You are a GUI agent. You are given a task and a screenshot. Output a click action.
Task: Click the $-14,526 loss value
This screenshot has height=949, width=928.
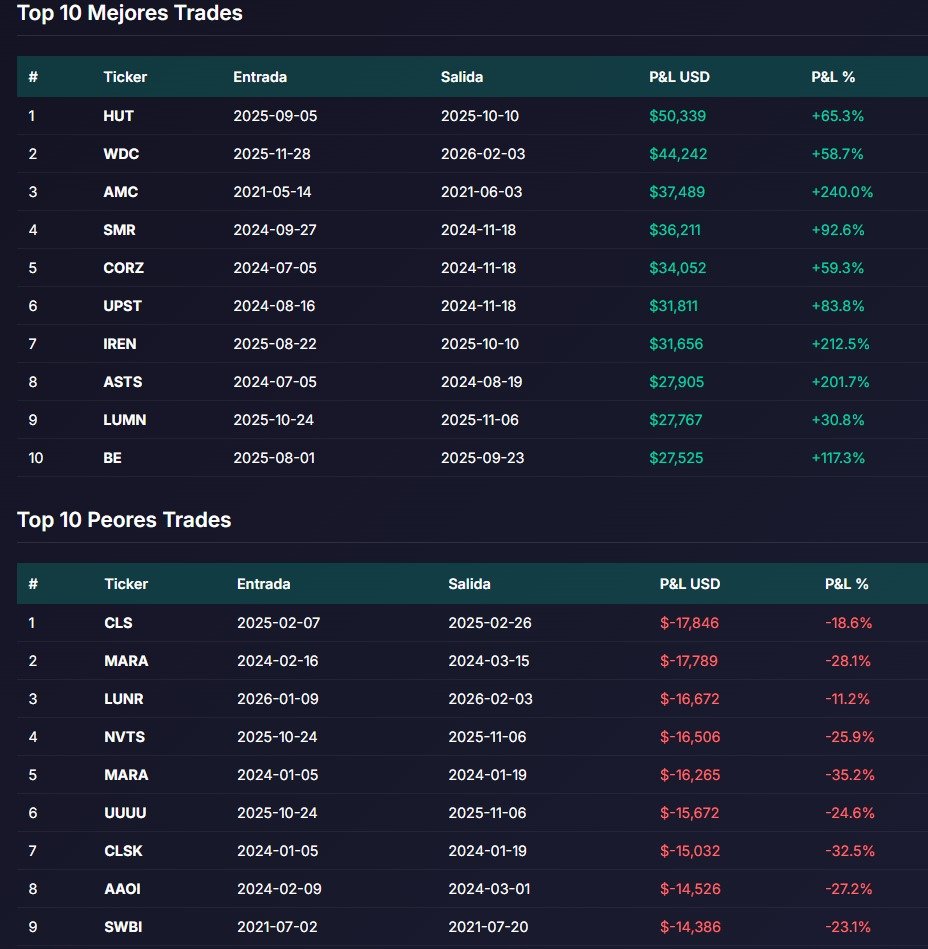pos(690,889)
